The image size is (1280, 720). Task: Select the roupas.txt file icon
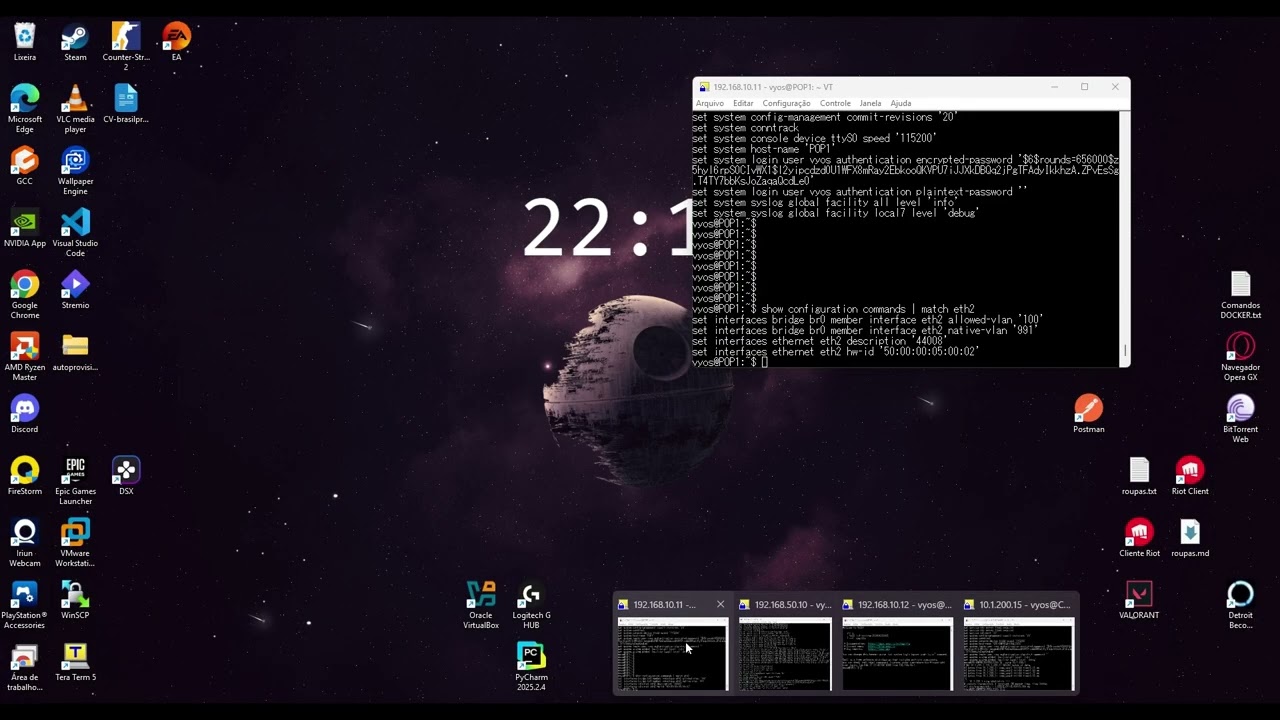click(x=1140, y=476)
